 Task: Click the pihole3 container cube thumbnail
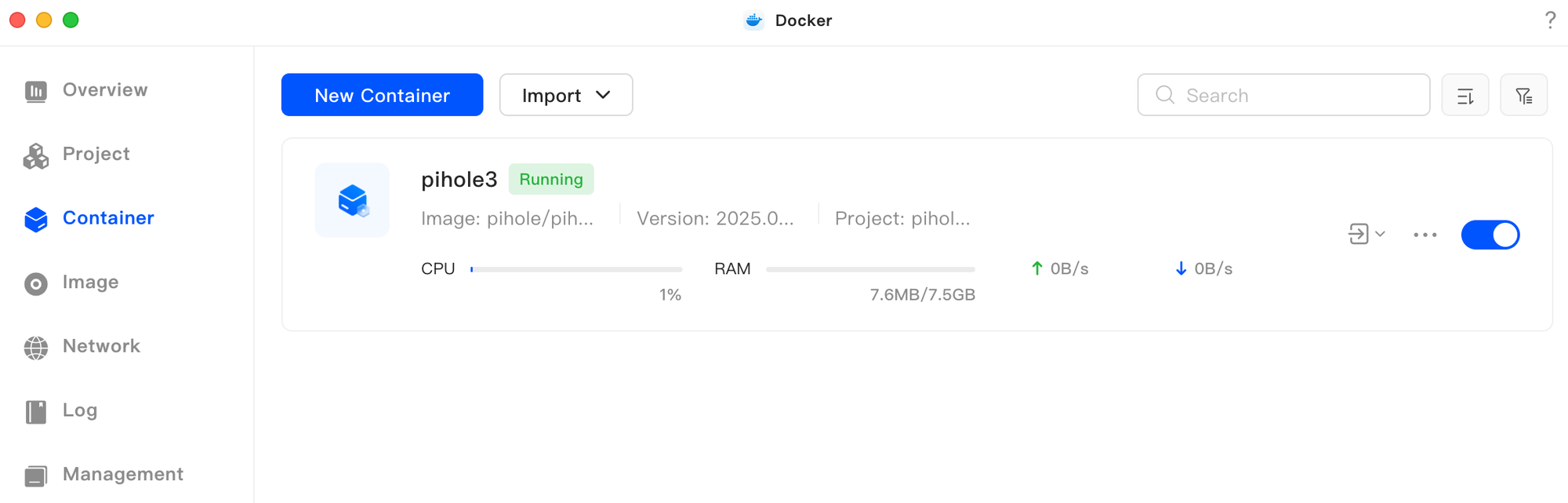[352, 200]
